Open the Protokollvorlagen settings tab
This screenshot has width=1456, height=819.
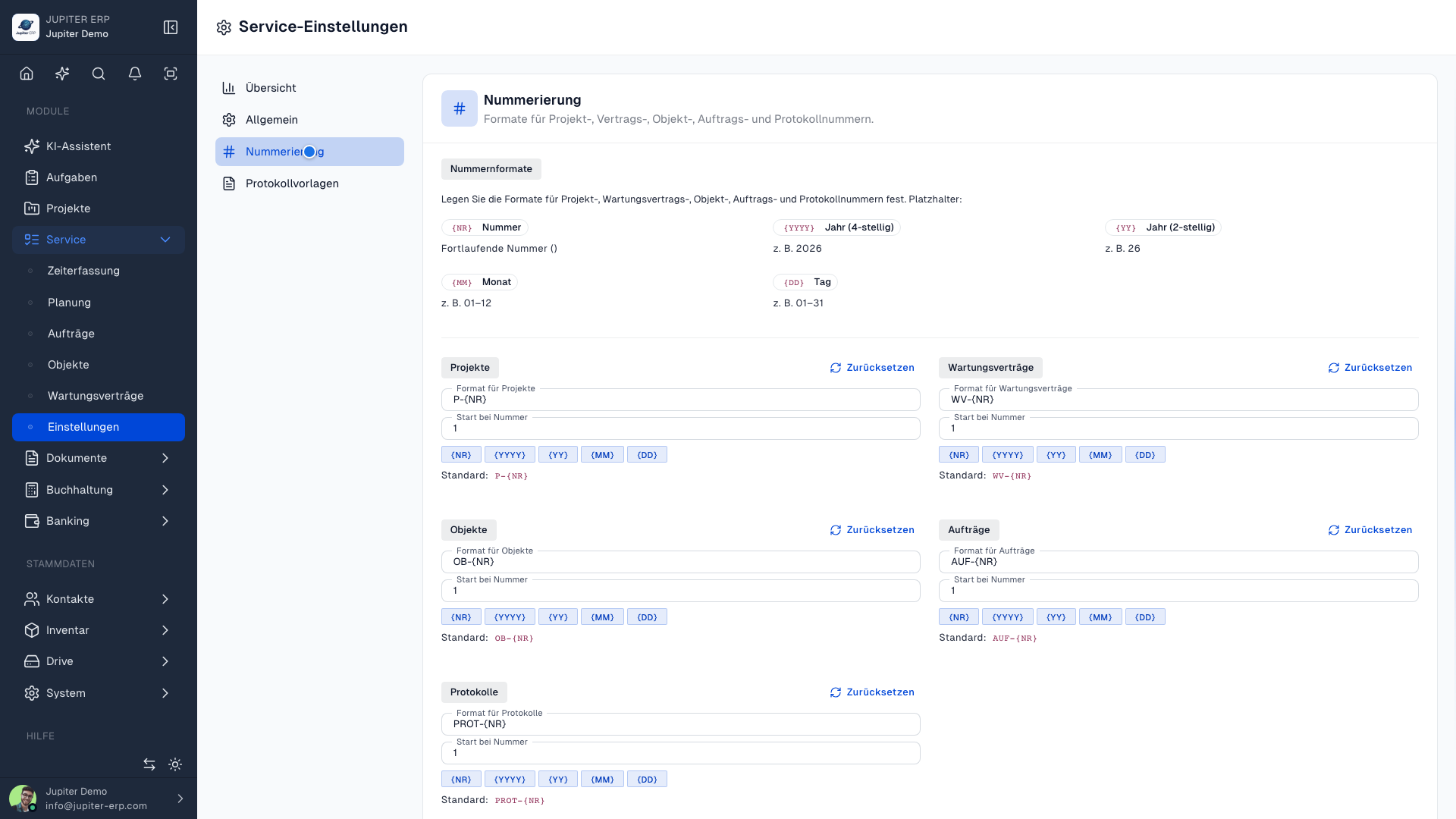click(x=309, y=184)
